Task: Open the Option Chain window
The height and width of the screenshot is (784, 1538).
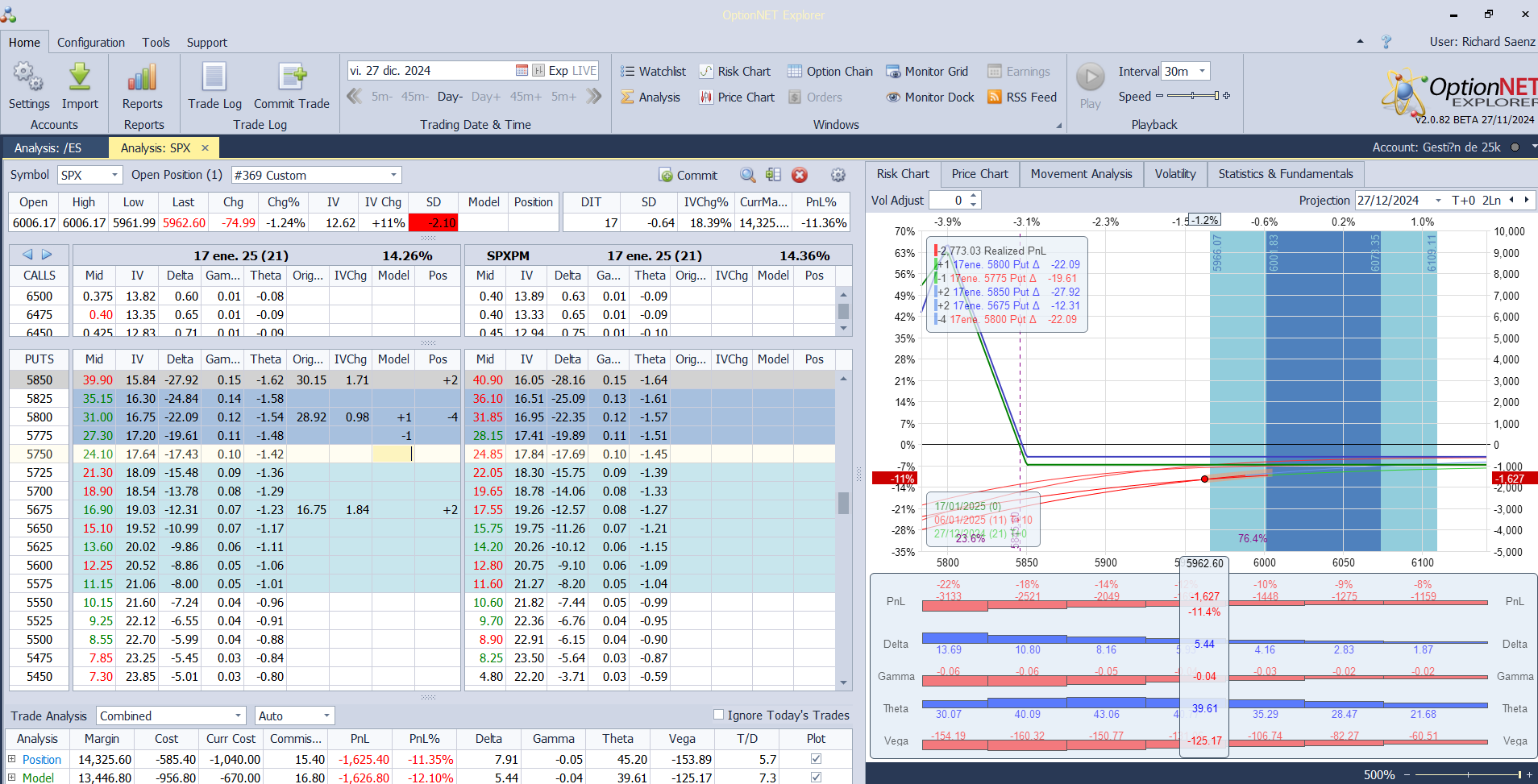Action: coord(830,72)
